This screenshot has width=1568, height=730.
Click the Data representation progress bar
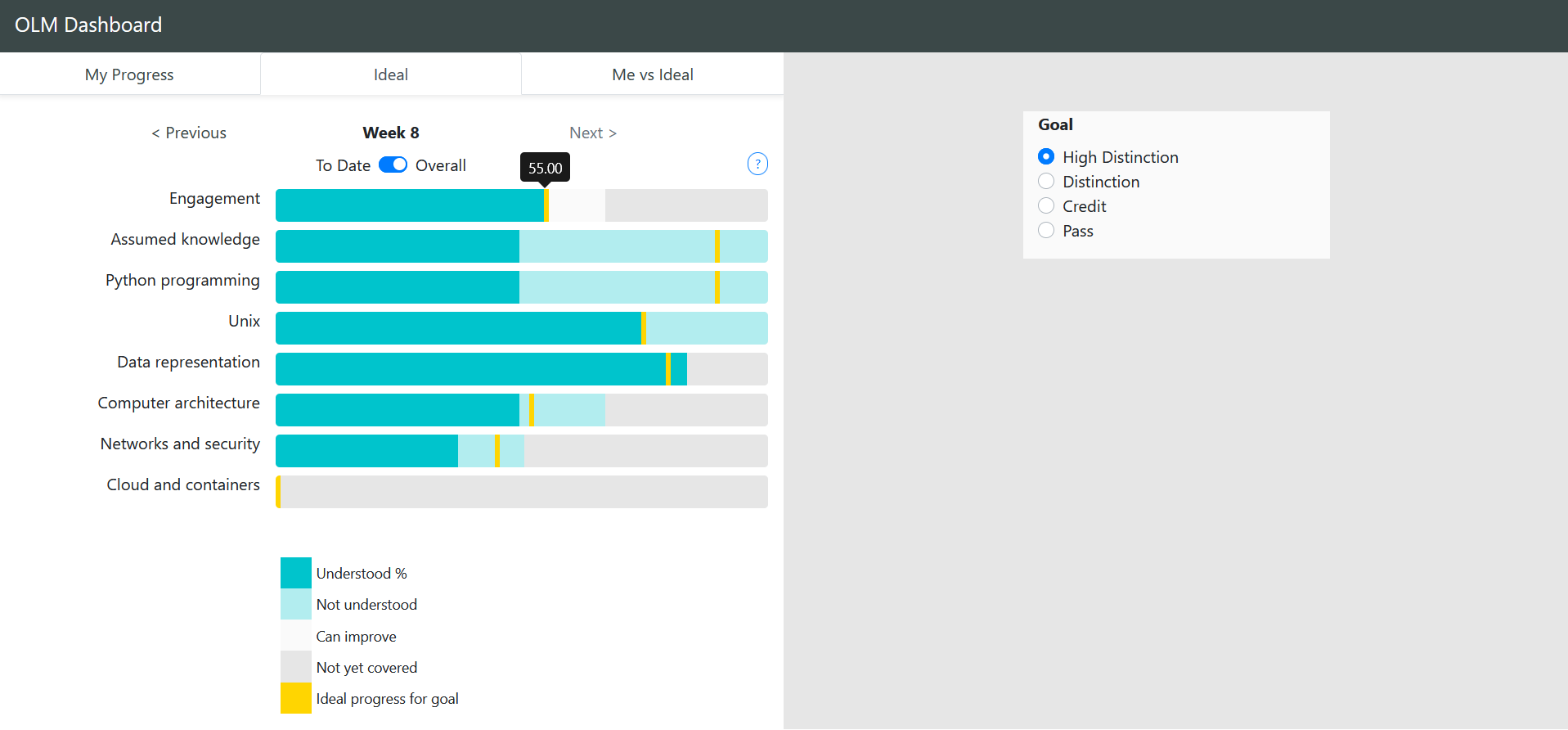click(x=522, y=369)
